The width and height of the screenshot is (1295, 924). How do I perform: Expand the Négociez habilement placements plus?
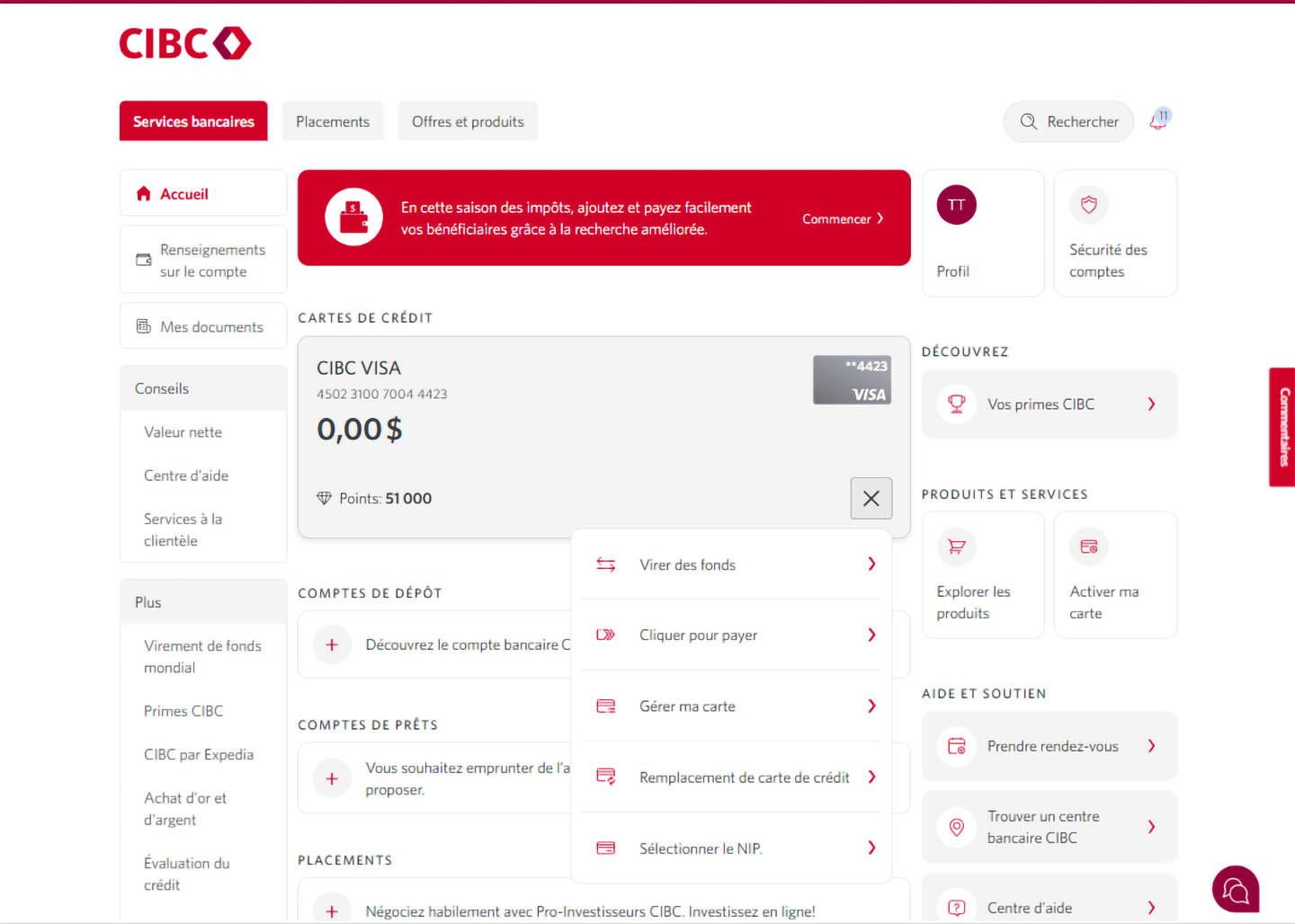[332, 911]
